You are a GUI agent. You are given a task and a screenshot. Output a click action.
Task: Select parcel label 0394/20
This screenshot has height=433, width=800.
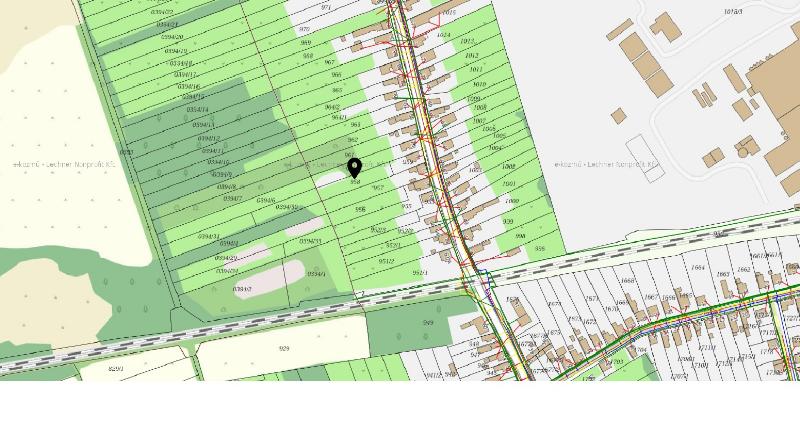click(172, 37)
